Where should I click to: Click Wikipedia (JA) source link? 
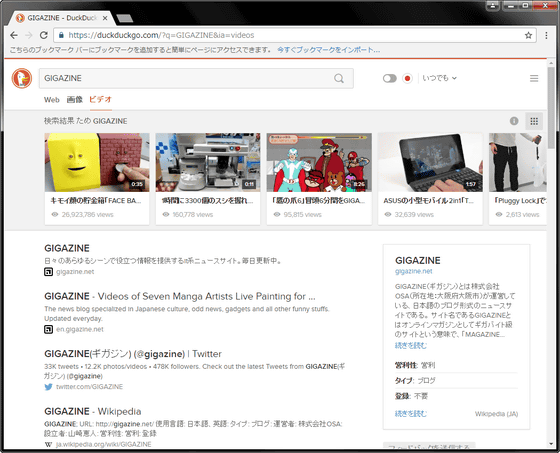click(x=496, y=414)
